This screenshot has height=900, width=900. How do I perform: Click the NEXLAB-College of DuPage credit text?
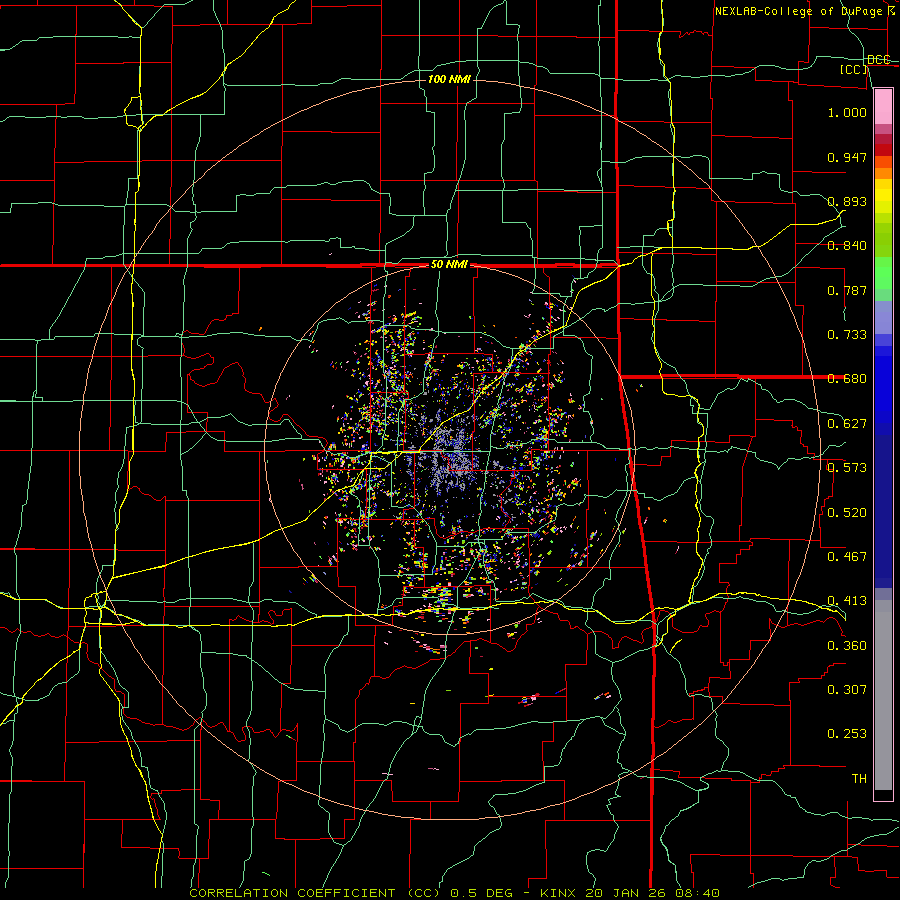(804, 11)
